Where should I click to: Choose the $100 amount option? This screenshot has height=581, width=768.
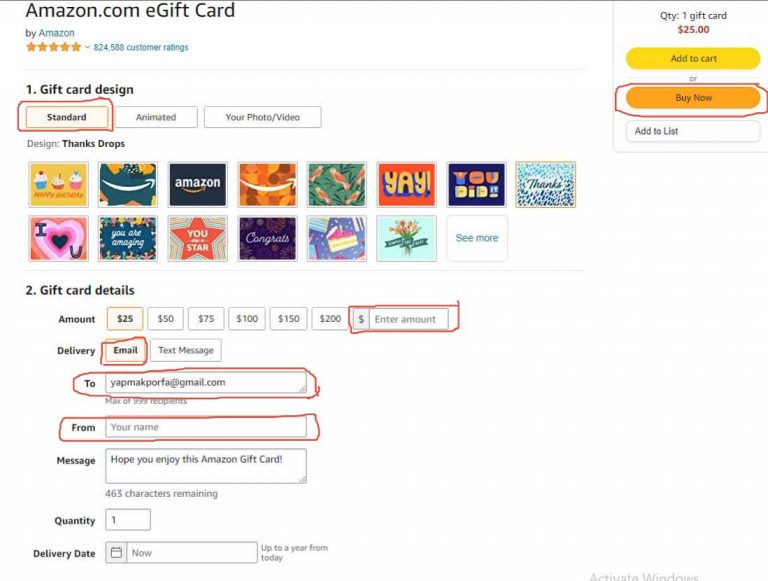(x=247, y=319)
